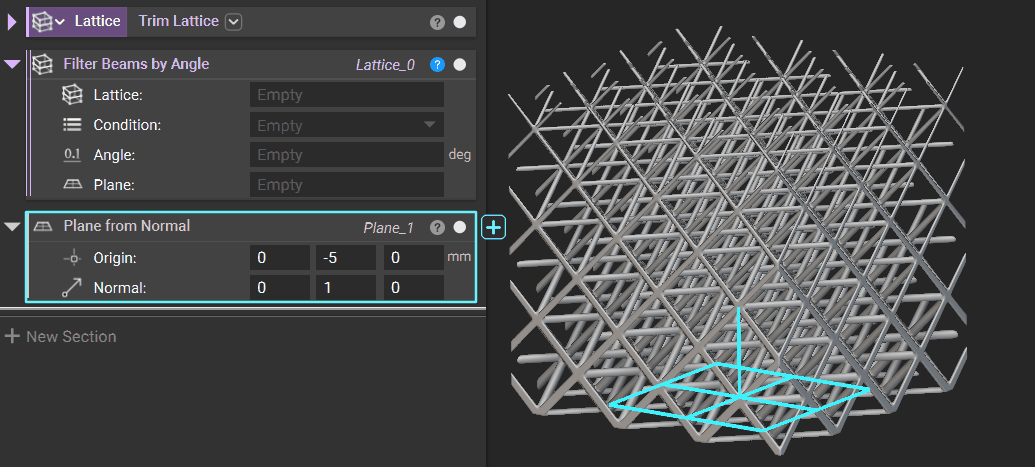Click the Angle input field

[346, 155]
